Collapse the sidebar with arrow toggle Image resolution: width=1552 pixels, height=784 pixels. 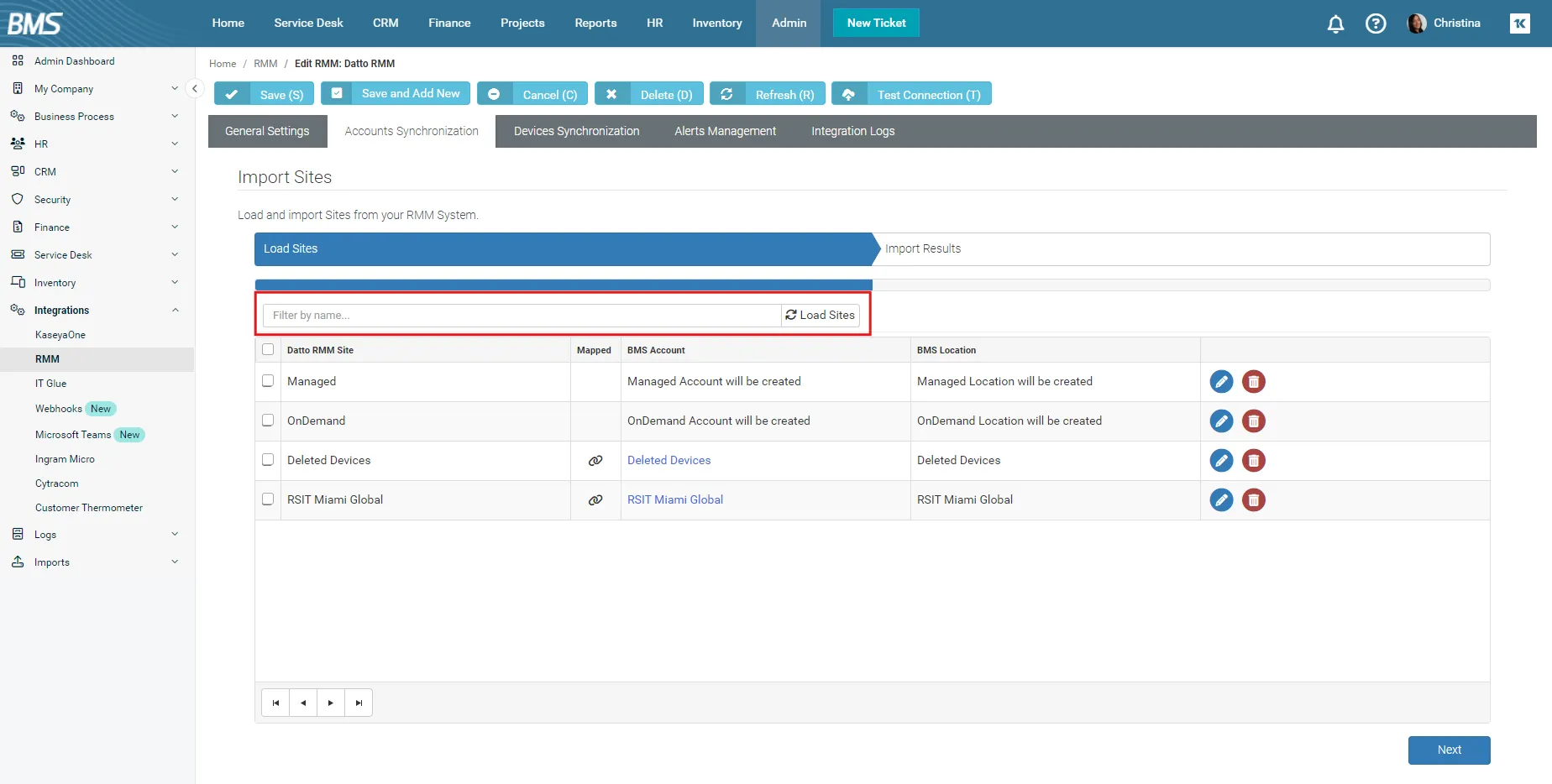tap(194, 88)
